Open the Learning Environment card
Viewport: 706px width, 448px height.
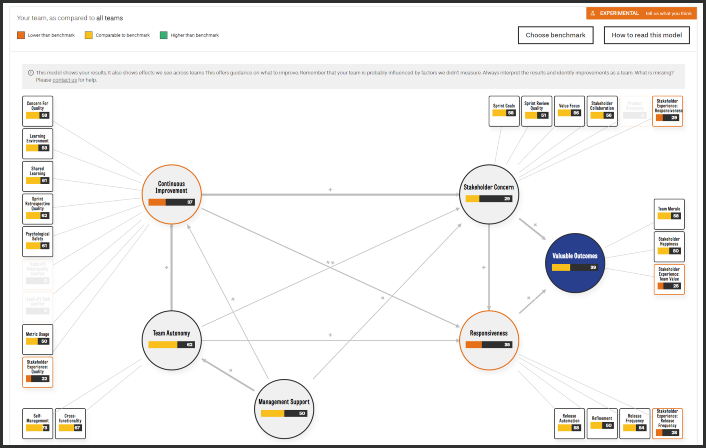pos(37,144)
